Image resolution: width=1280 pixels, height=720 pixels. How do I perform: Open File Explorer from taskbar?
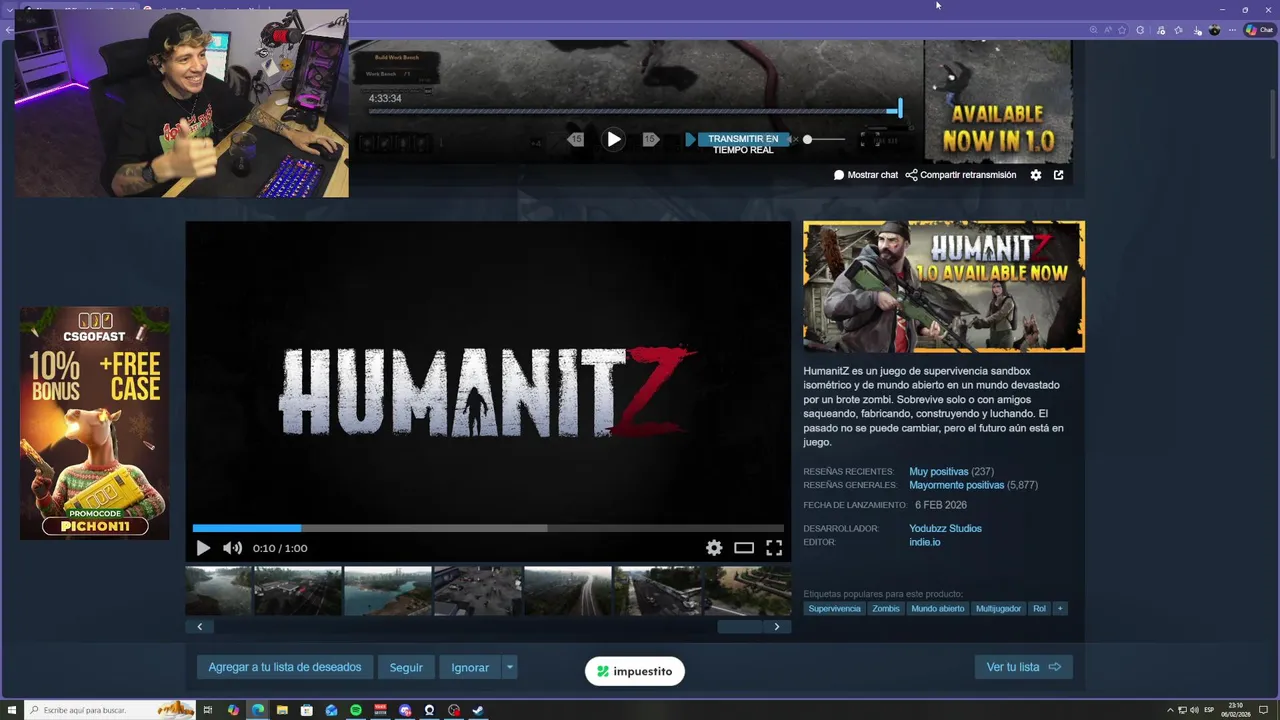[x=283, y=710]
